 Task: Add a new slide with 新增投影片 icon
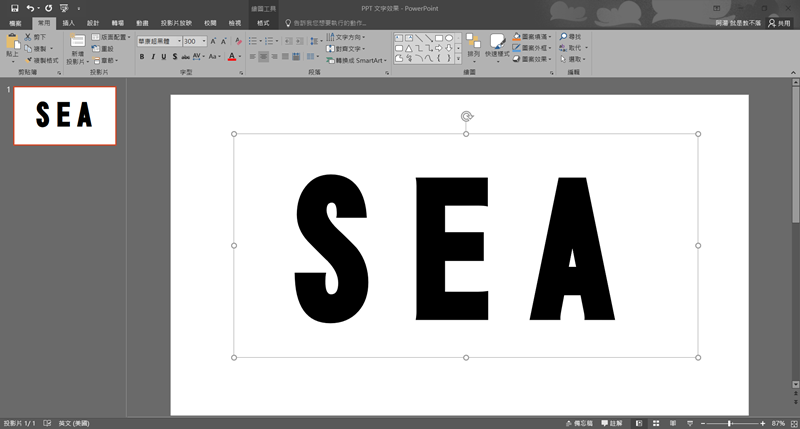click(77, 42)
